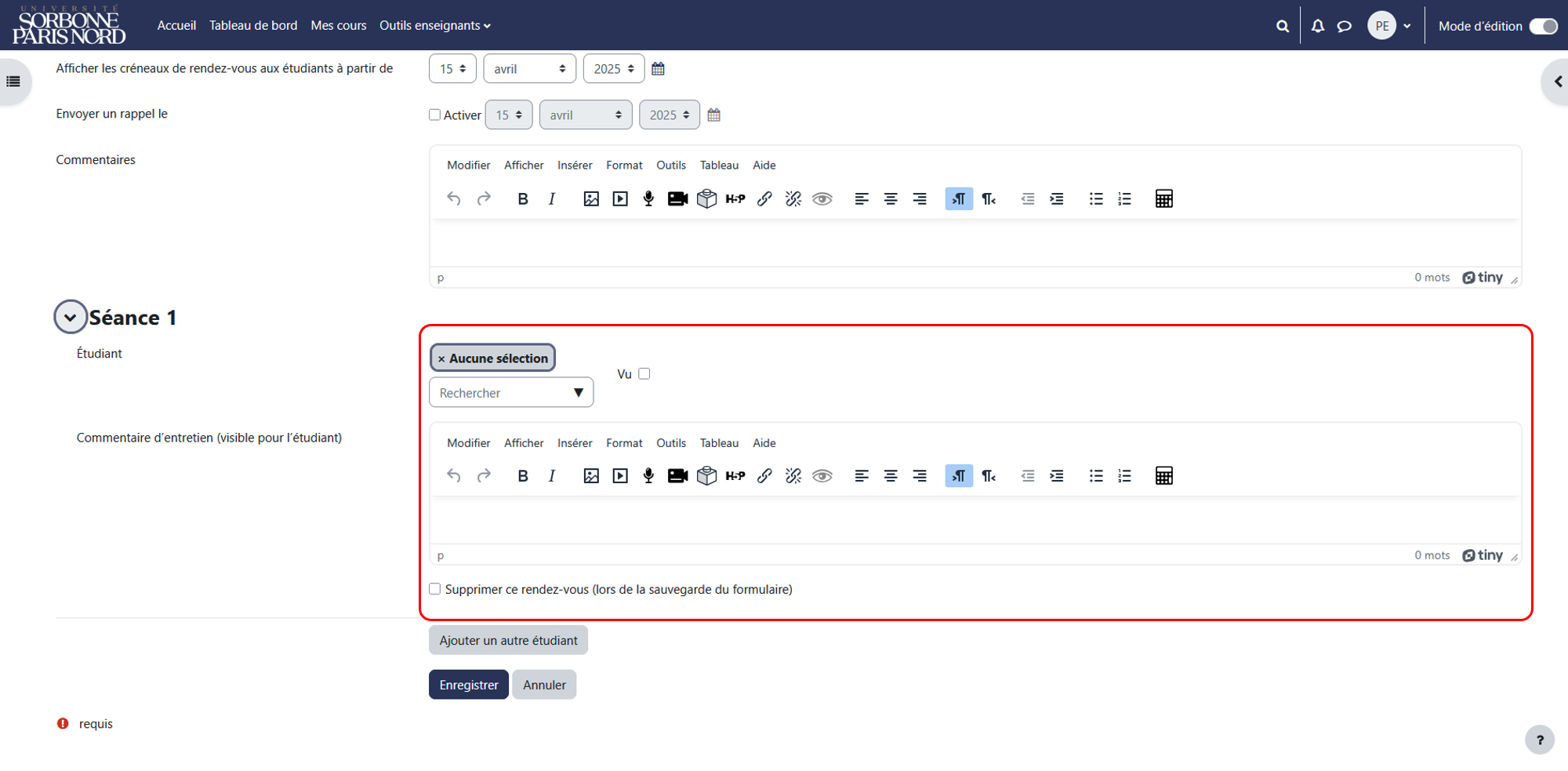Open the Rechercher student dropdown
The height and width of the screenshot is (771, 1568).
pyautogui.click(x=511, y=393)
